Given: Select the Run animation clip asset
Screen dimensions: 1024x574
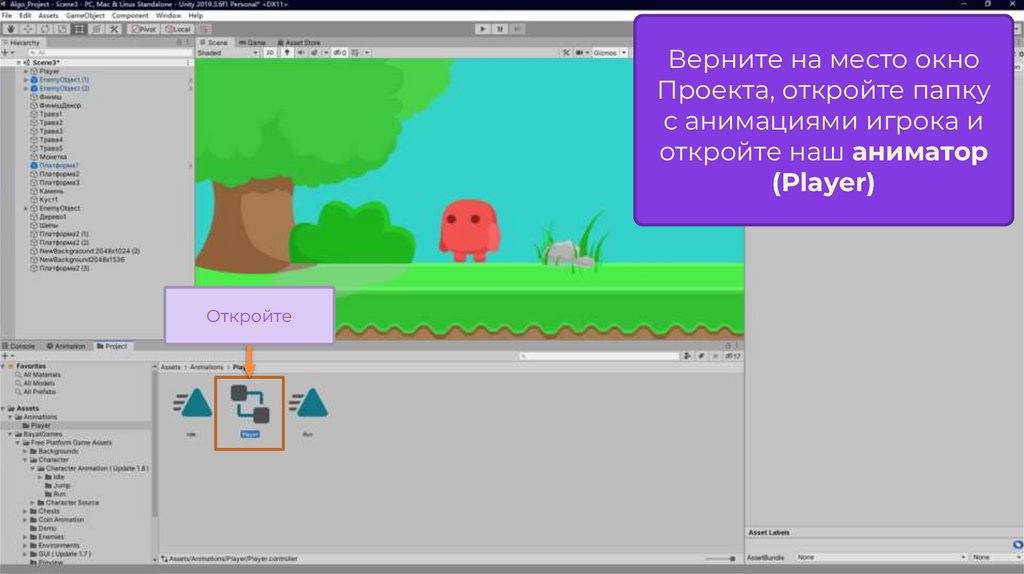Looking at the screenshot, I should 308,411.
